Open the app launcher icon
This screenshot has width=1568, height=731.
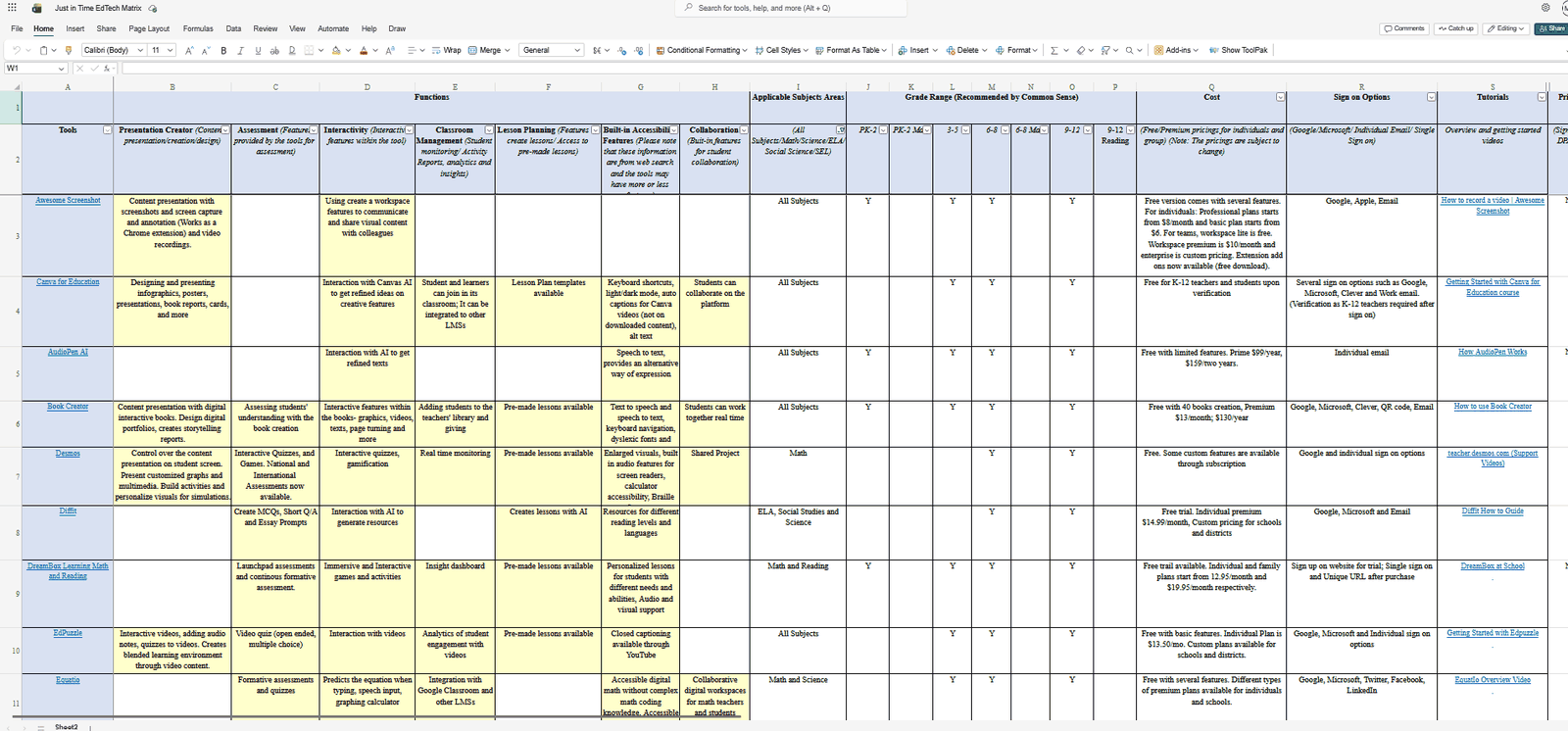[x=12, y=8]
